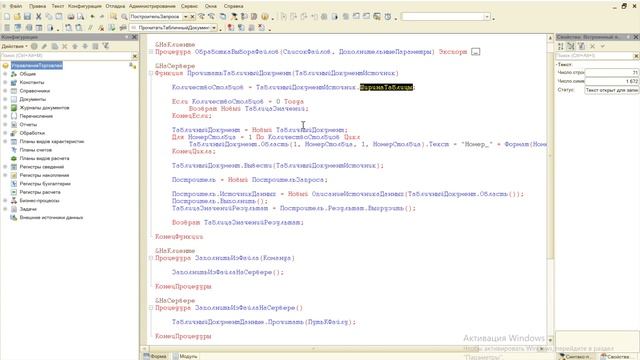Screen dimensions: 640x360
Task: Click the highlighted ШиринаТаблицы text in code
Action: [386, 87]
